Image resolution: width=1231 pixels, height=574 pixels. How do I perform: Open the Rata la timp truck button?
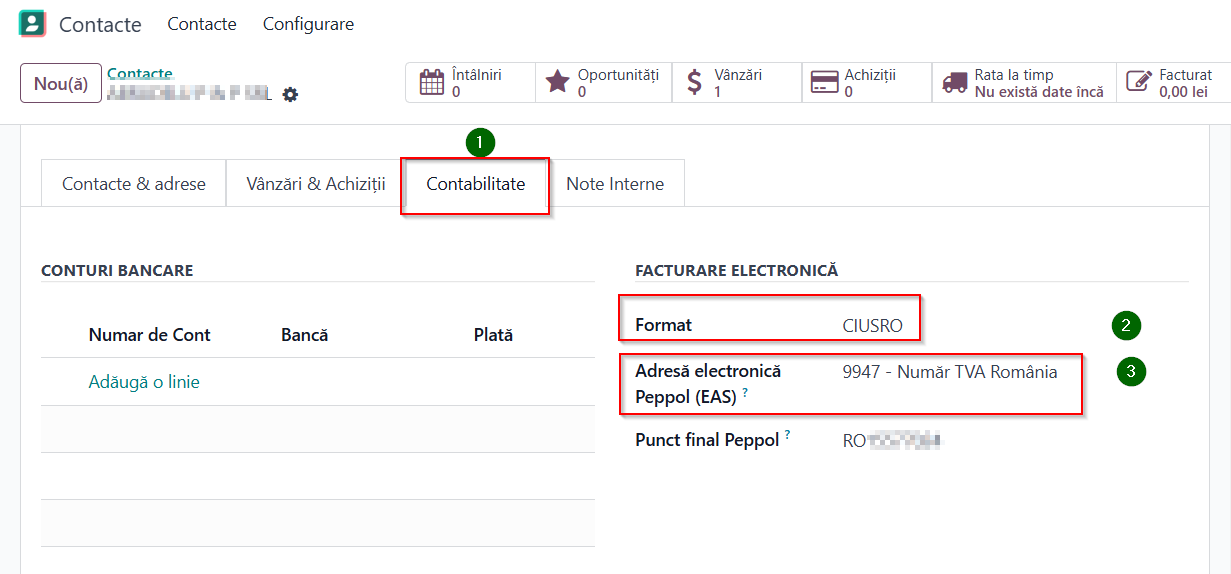click(1023, 83)
